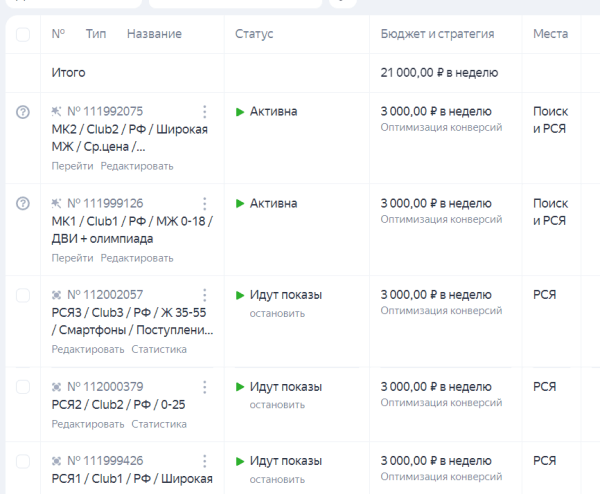Click budget 3 000,00 ₽ for campaign 111999426
600x494 pixels.
pos(436,461)
